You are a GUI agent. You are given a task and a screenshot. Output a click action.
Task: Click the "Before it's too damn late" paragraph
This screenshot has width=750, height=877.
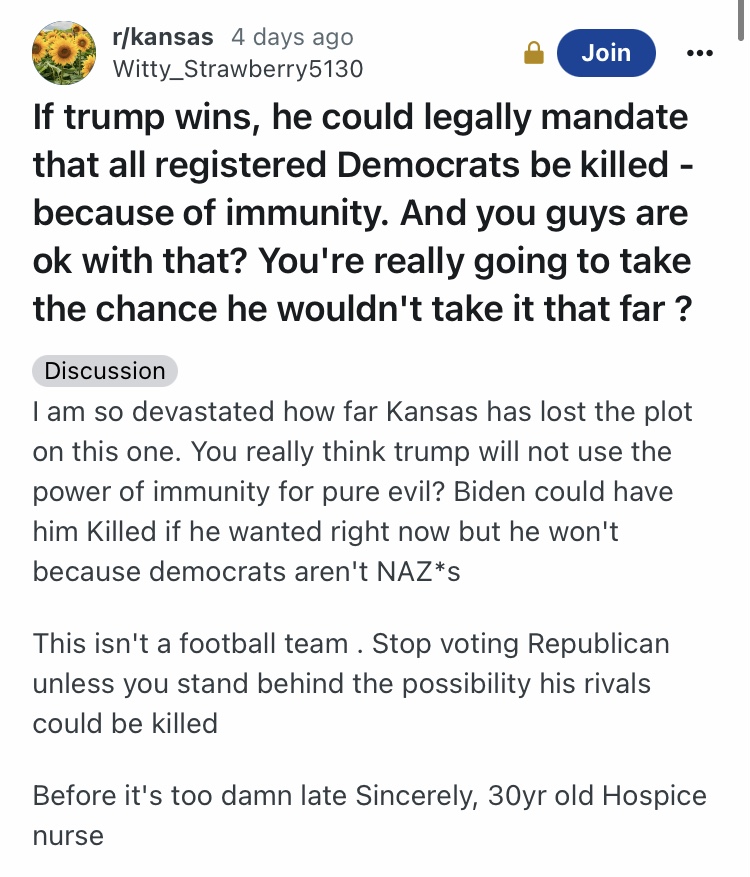coord(369,816)
